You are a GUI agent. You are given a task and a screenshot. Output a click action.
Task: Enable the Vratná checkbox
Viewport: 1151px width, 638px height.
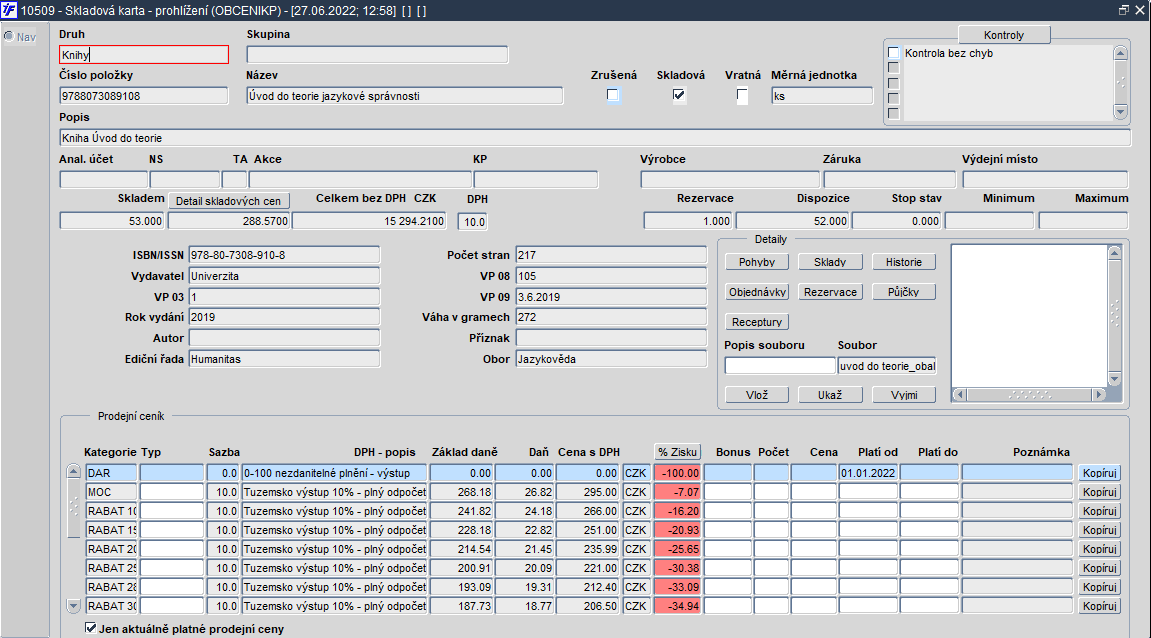[742, 96]
